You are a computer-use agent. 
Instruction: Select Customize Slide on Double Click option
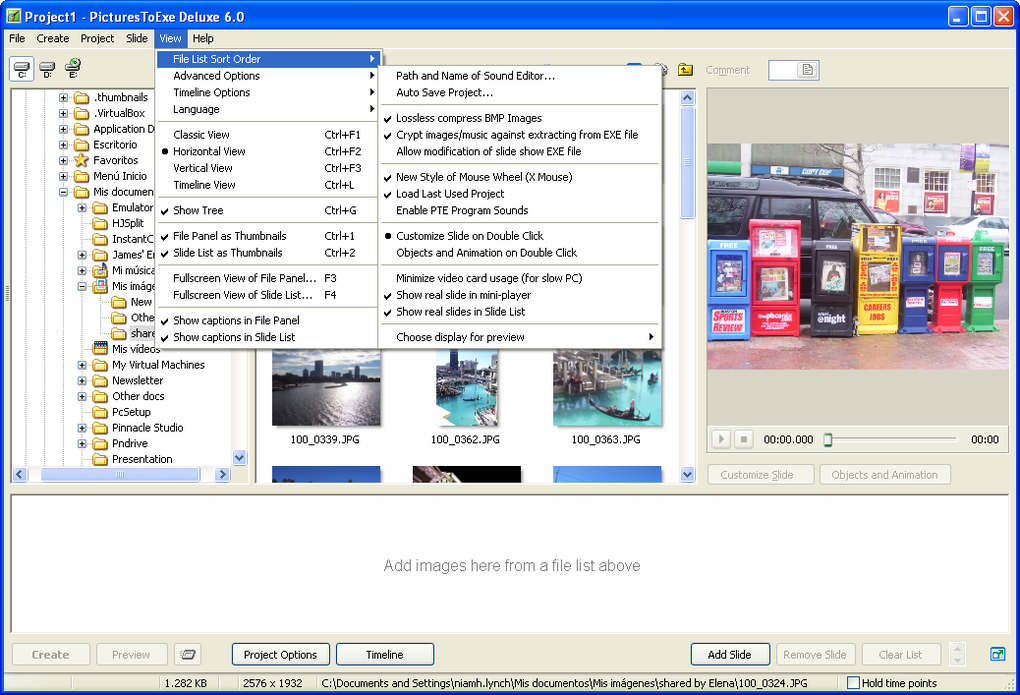pos(520,236)
